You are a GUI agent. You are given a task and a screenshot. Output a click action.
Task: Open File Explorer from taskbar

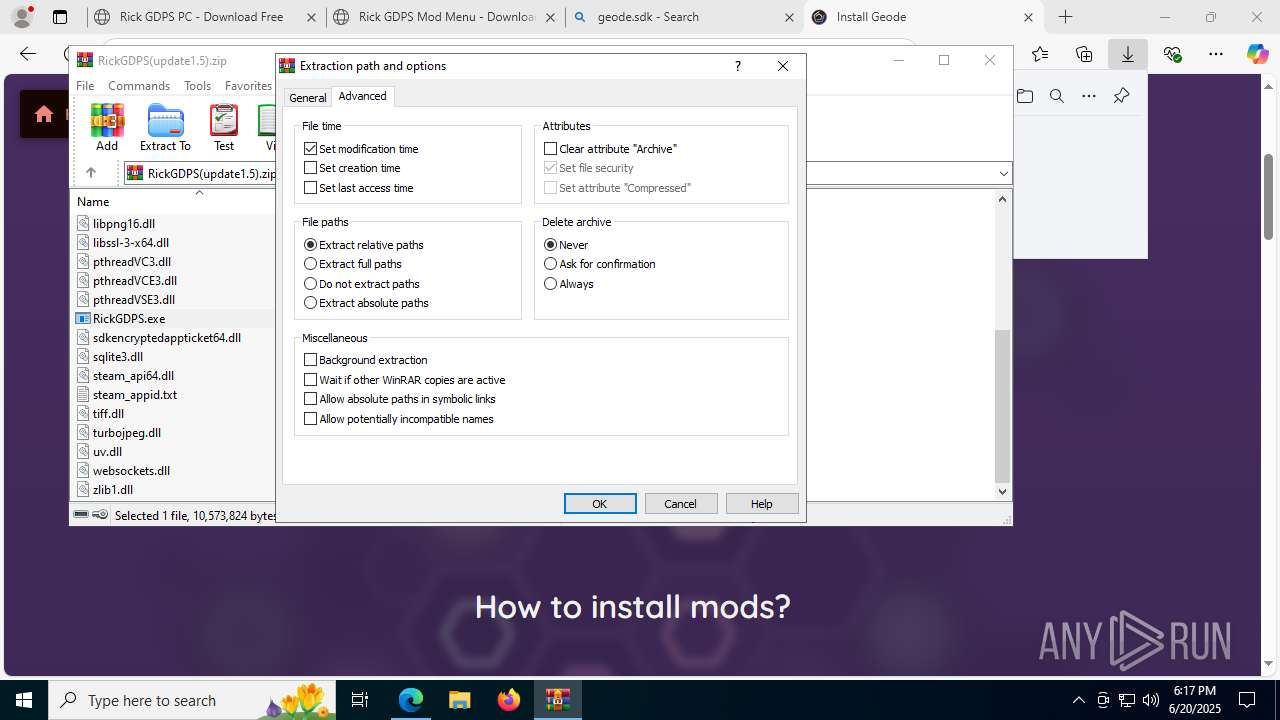tap(459, 700)
